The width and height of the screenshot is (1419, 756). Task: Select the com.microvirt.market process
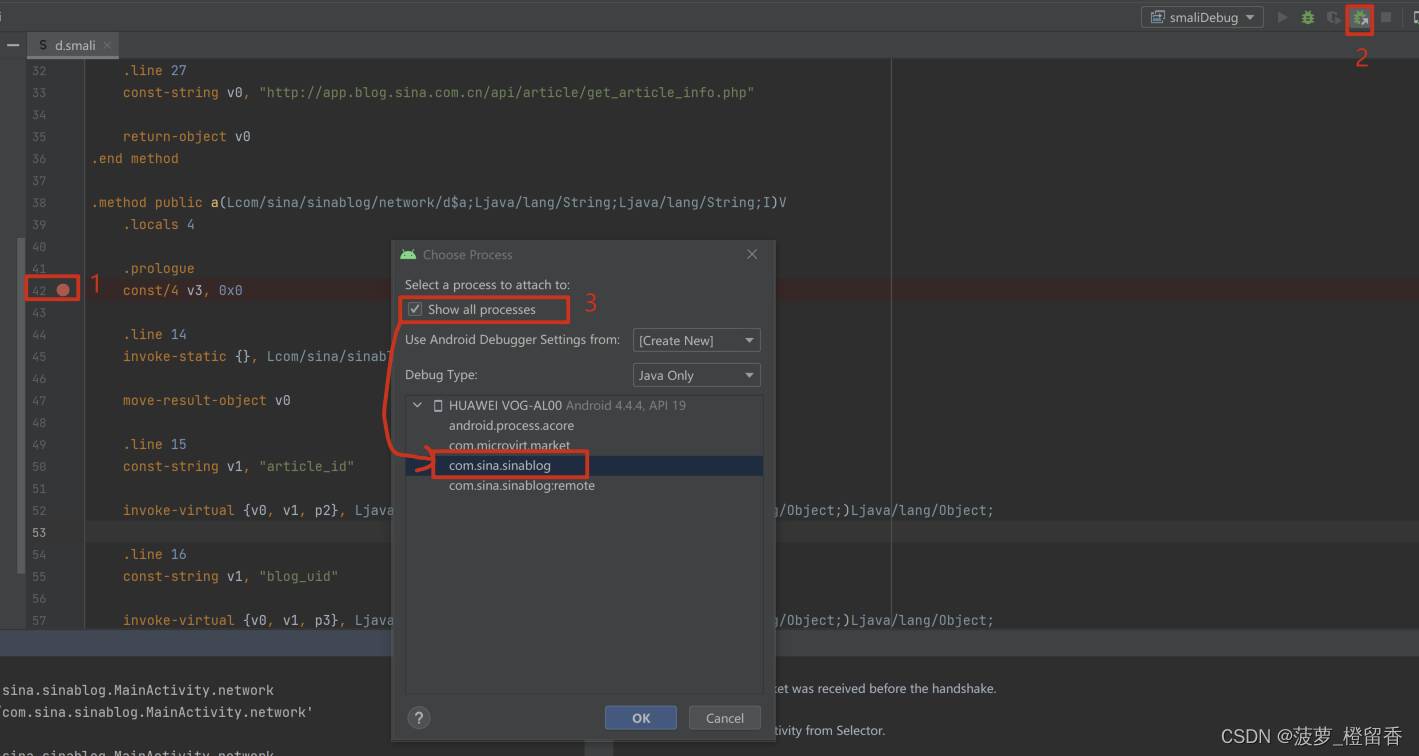[x=509, y=445]
